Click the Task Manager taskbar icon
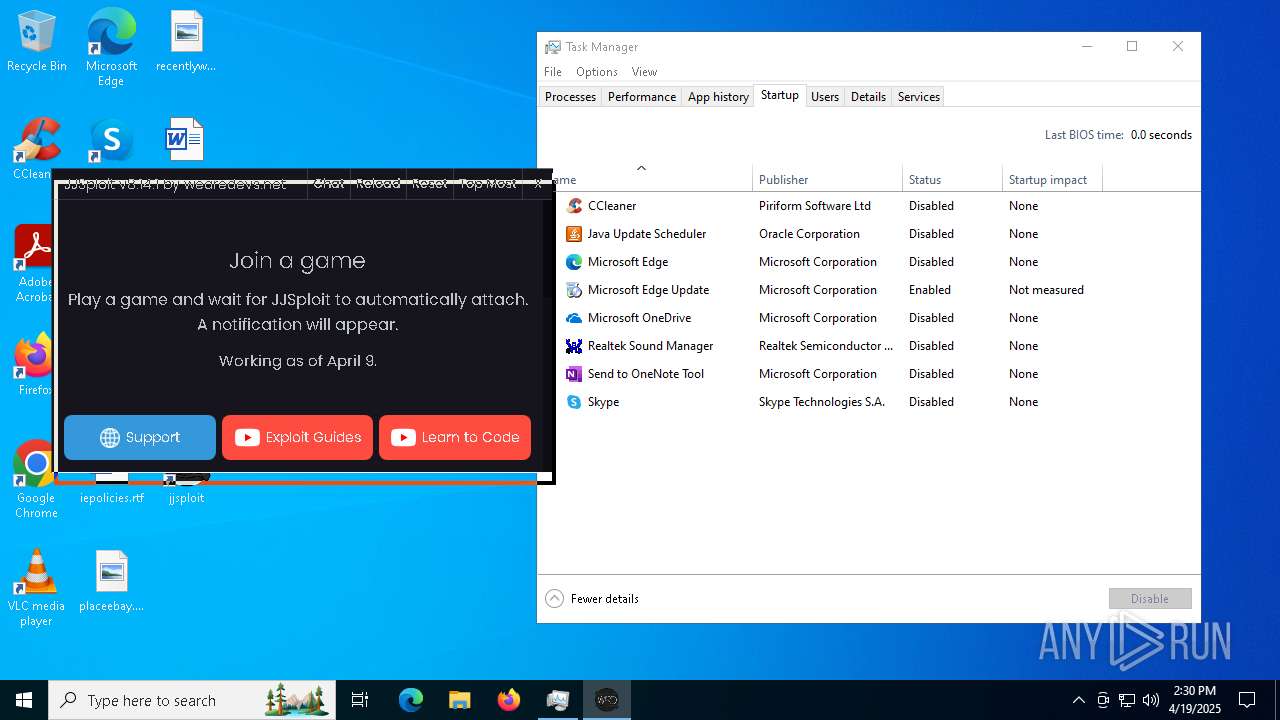Viewport: 1280px width, 720px height. (557, 700)
